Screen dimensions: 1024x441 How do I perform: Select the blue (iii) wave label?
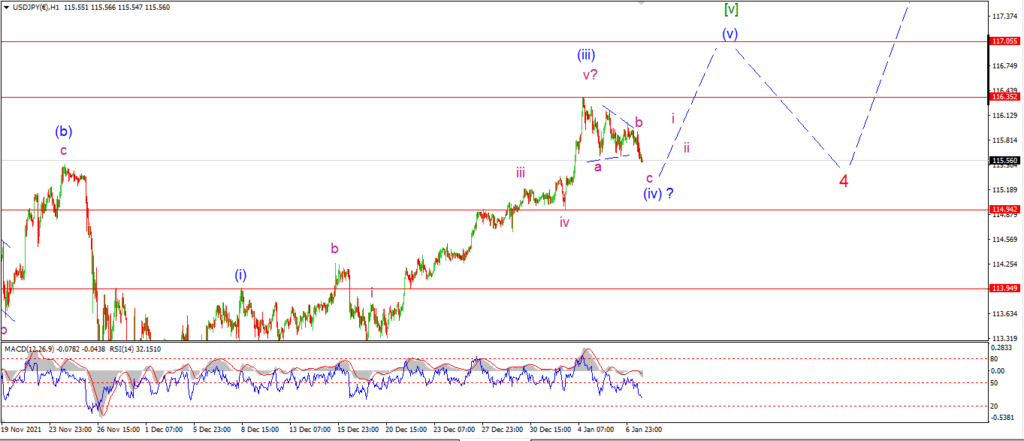(585, 55)
